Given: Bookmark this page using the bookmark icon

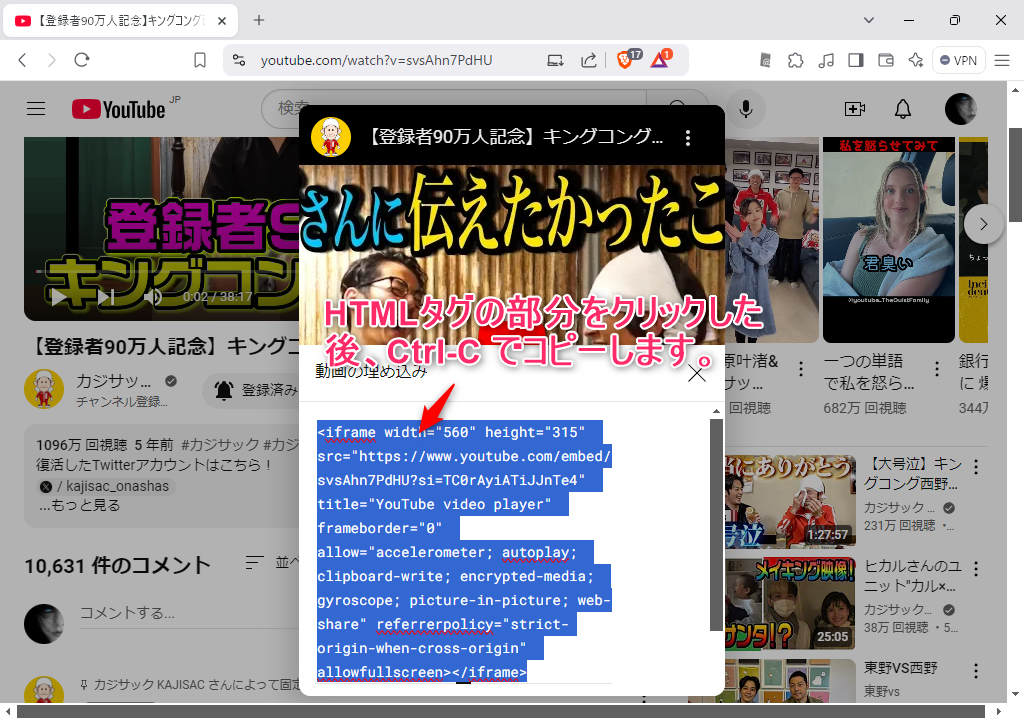Looking at the screenshot, I should pyautogui.click(x=200, y=60).
